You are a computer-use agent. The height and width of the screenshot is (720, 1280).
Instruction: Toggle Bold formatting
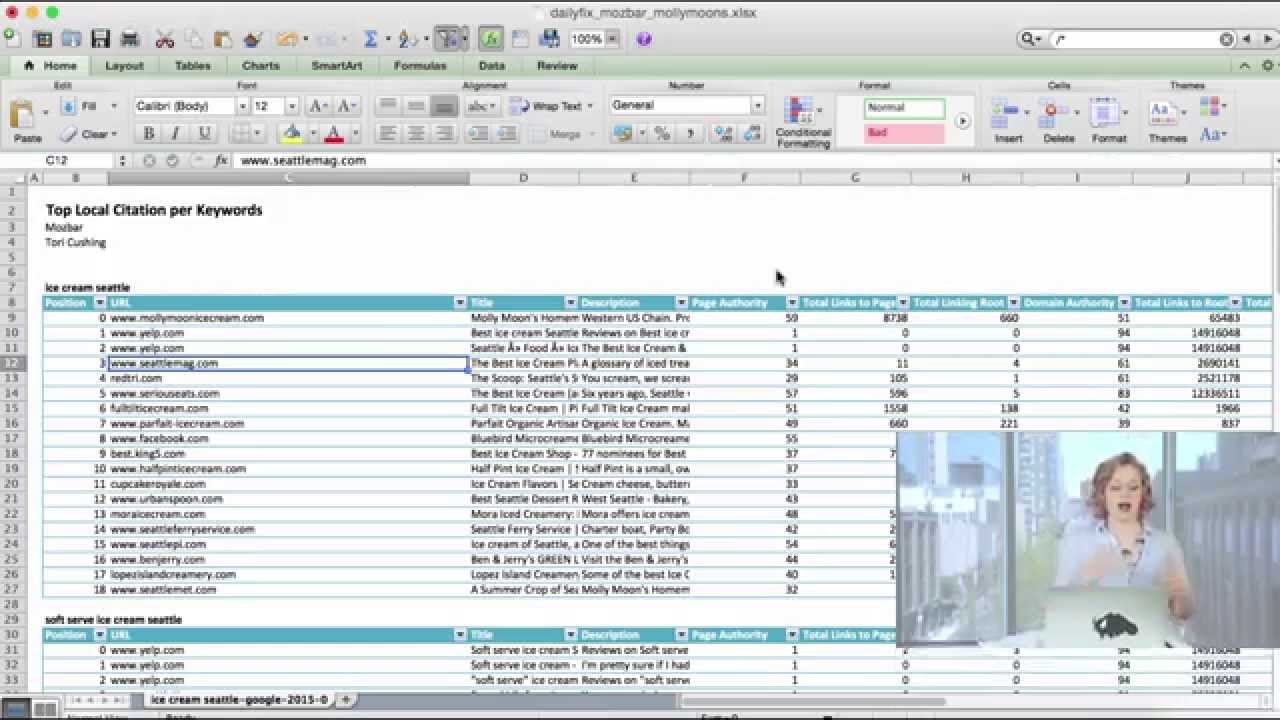[149, 133]
